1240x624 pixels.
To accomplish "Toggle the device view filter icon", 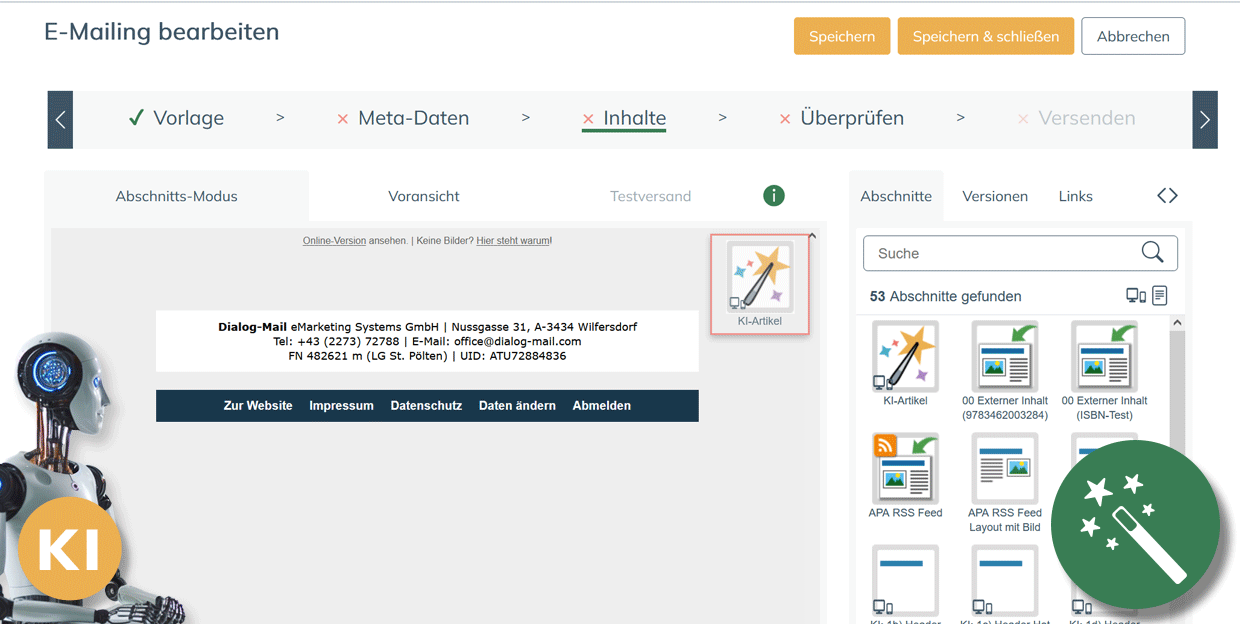I will pyautogui.click(x=1135, y=296).
